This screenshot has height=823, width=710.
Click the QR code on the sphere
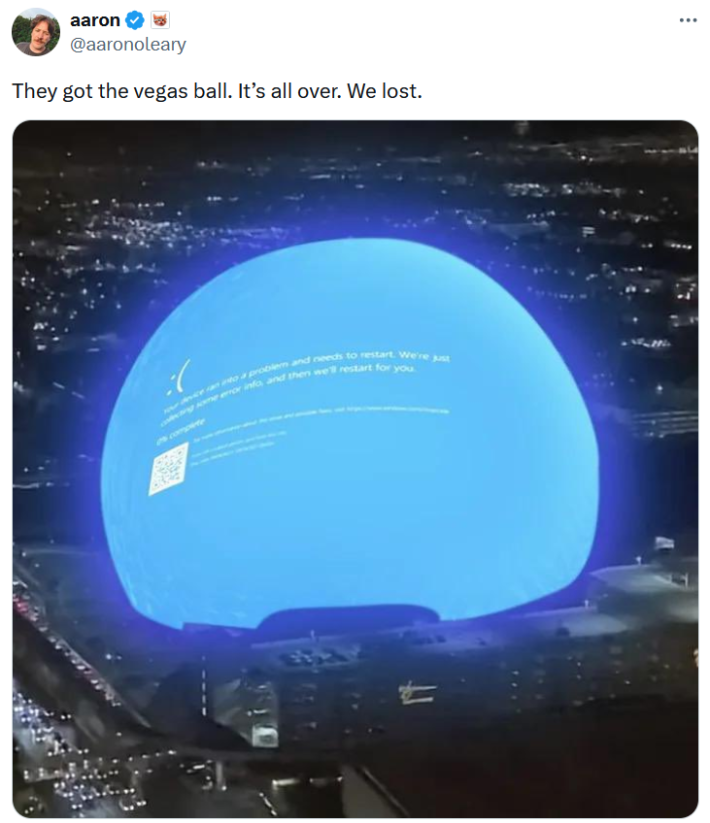pyautogui.click(x=168, y=468)
